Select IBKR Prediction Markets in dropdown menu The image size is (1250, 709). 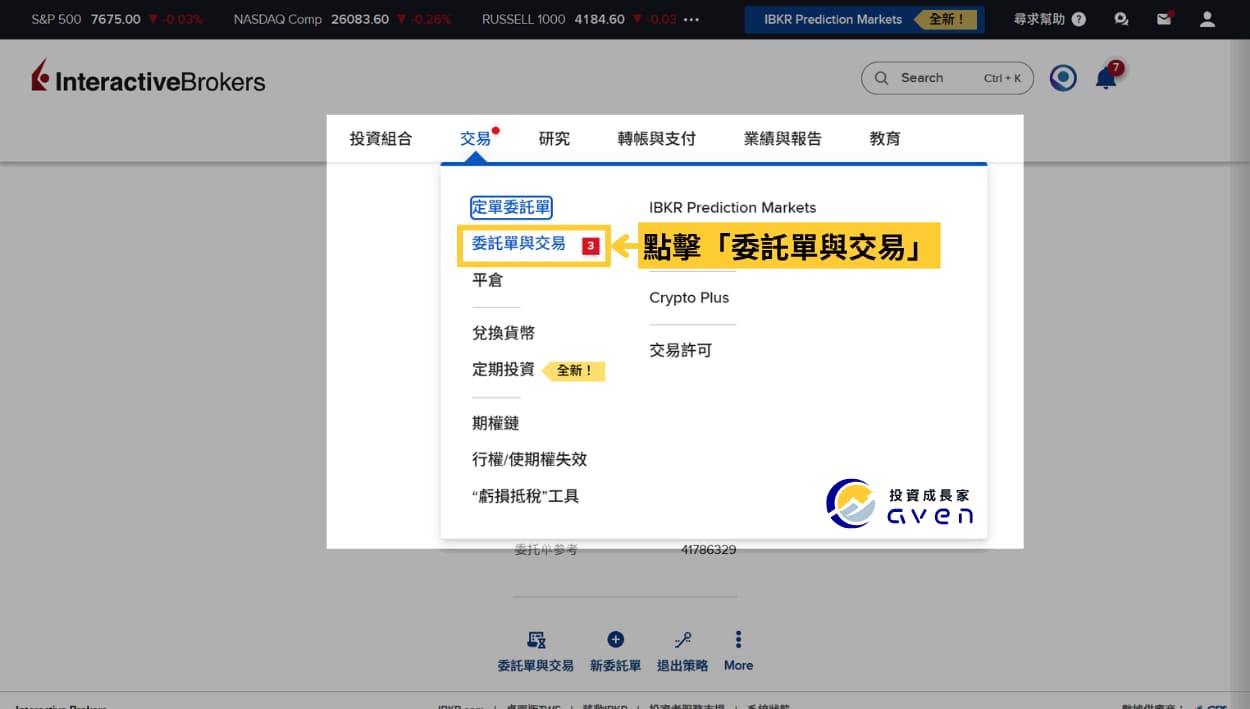pos(732,207)
